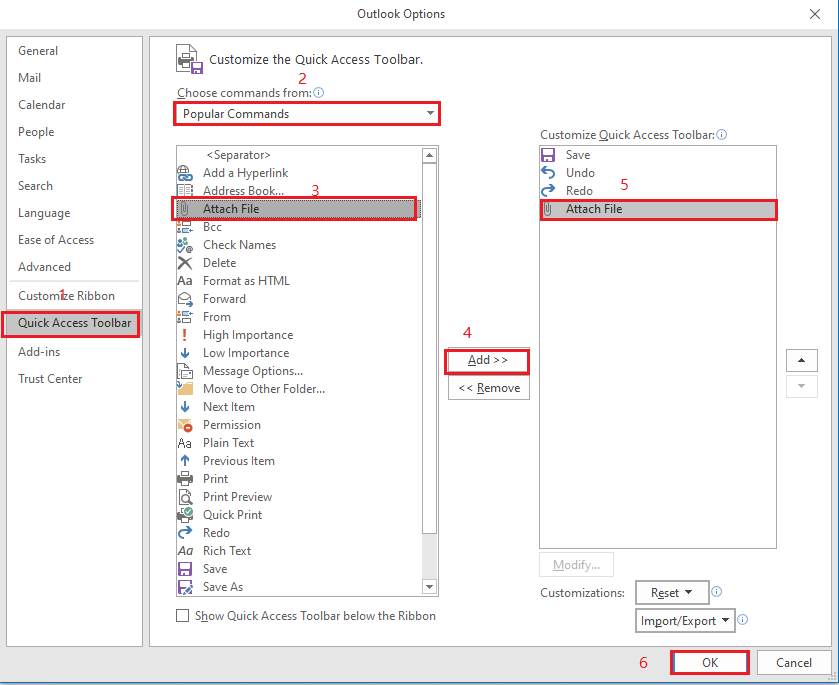Click the Add a Hyperlink globe icon
This screenshot has width=839, height=685.
click(185, 173)
